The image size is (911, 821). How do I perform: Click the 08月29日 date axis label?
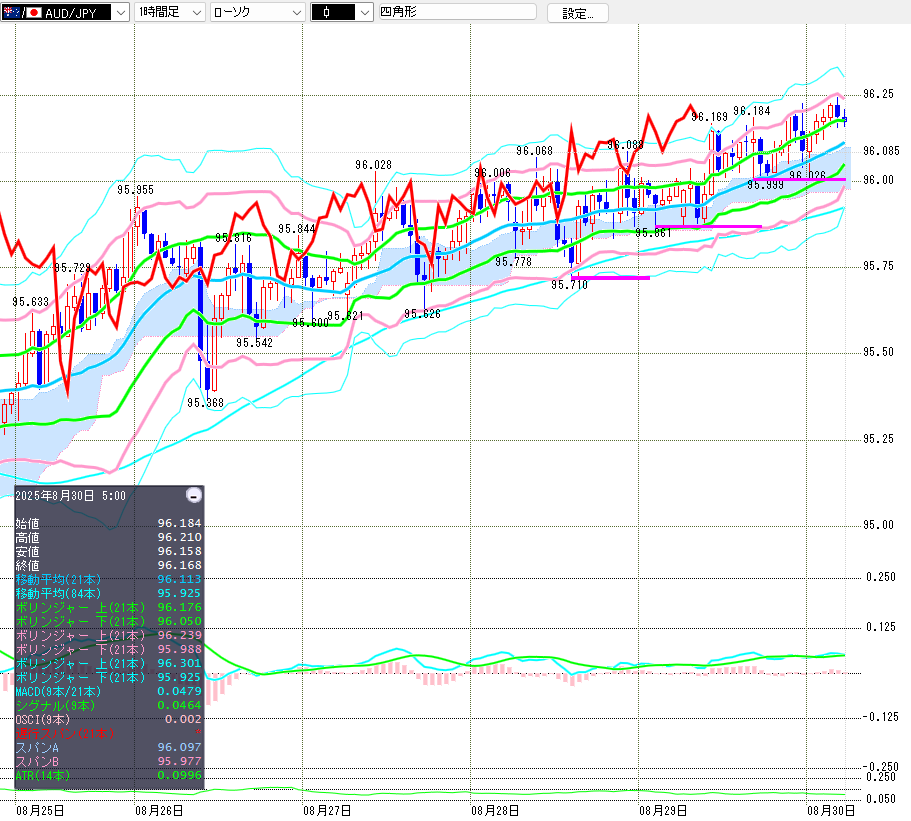663,811
